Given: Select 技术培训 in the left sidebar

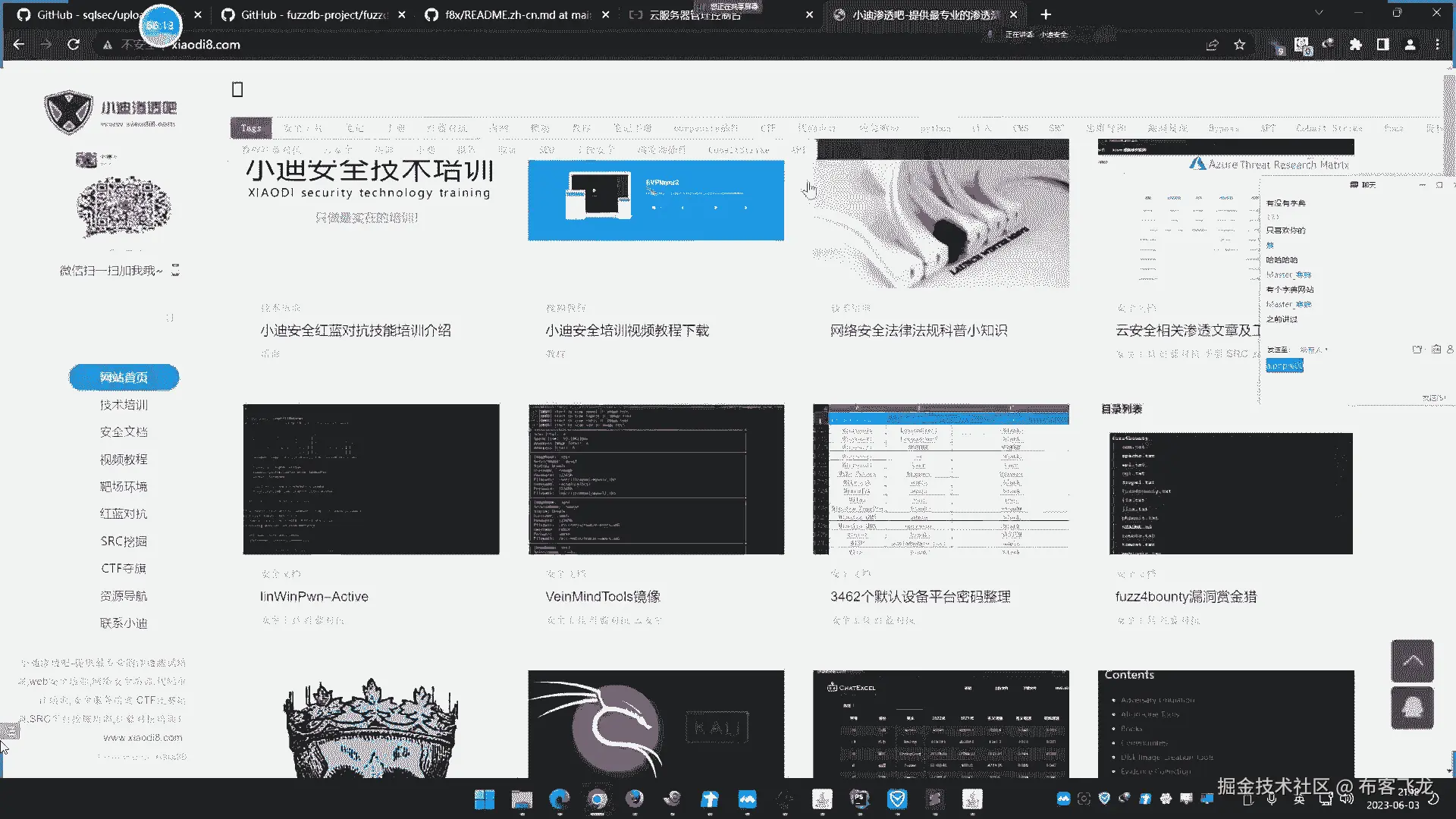Looking at the screenshot, I should click(x=124, y=405).
